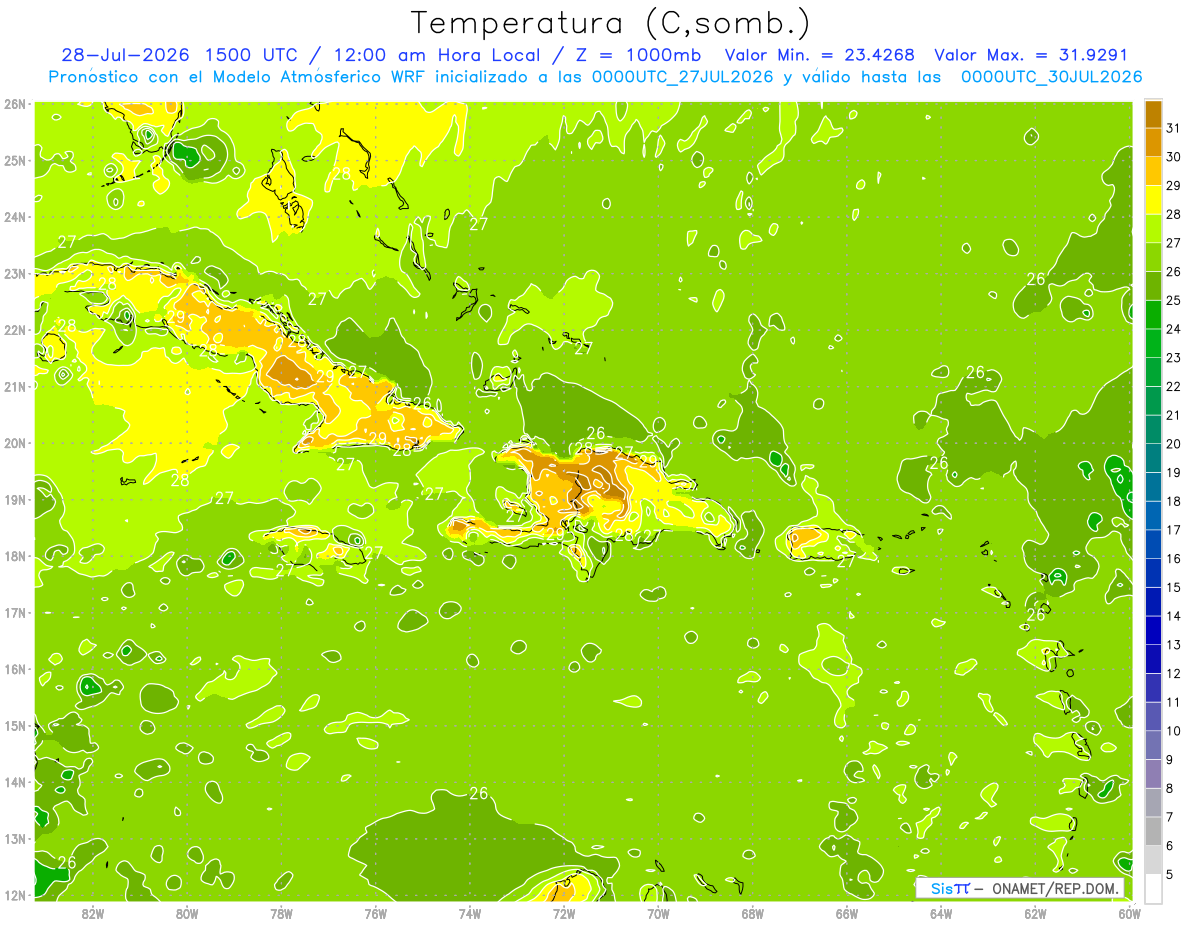Click the '60W' longitude axis label
Screen dimensions: 1200x927
coord(1129,913)
